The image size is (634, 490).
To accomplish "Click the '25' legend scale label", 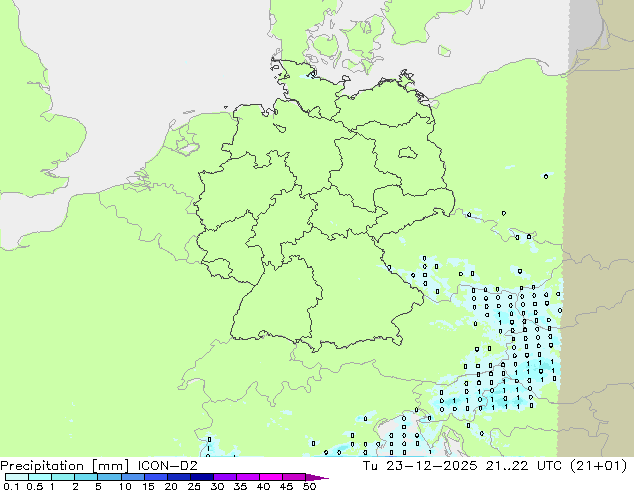I will tap(194, 486).
